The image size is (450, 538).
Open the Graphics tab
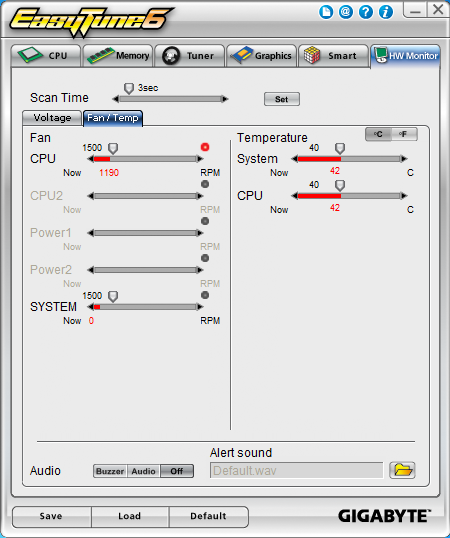(x=261, y=56)
